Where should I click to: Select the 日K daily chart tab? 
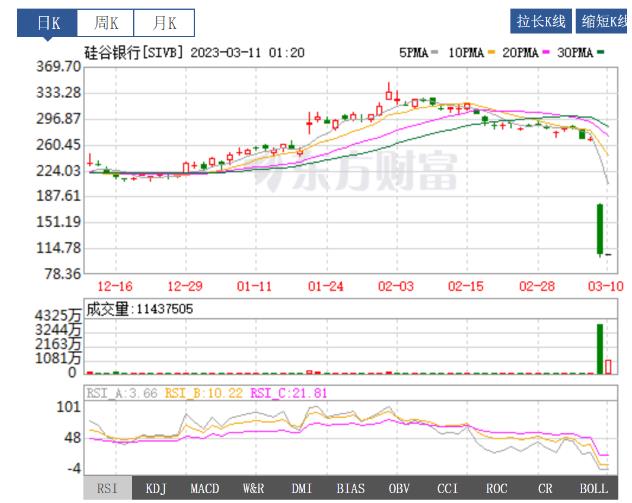point(47,23)
